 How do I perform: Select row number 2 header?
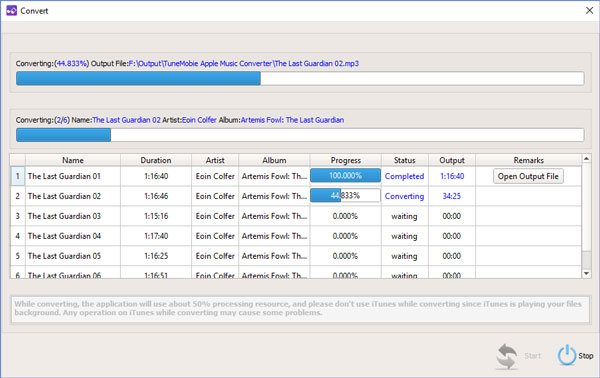coord(18,196)
